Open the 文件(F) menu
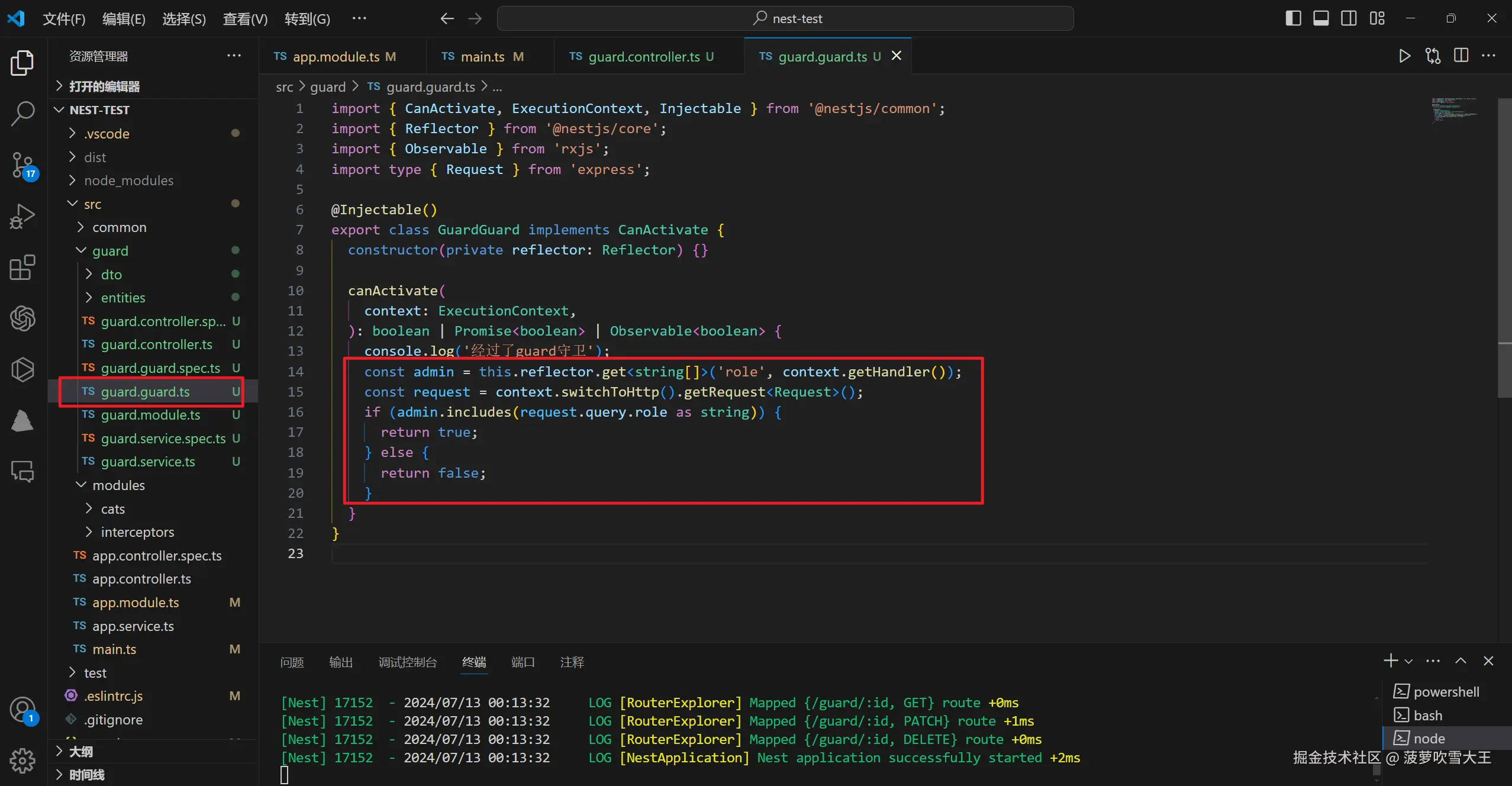The image size is (1512, 786). [x=63, y=19]
